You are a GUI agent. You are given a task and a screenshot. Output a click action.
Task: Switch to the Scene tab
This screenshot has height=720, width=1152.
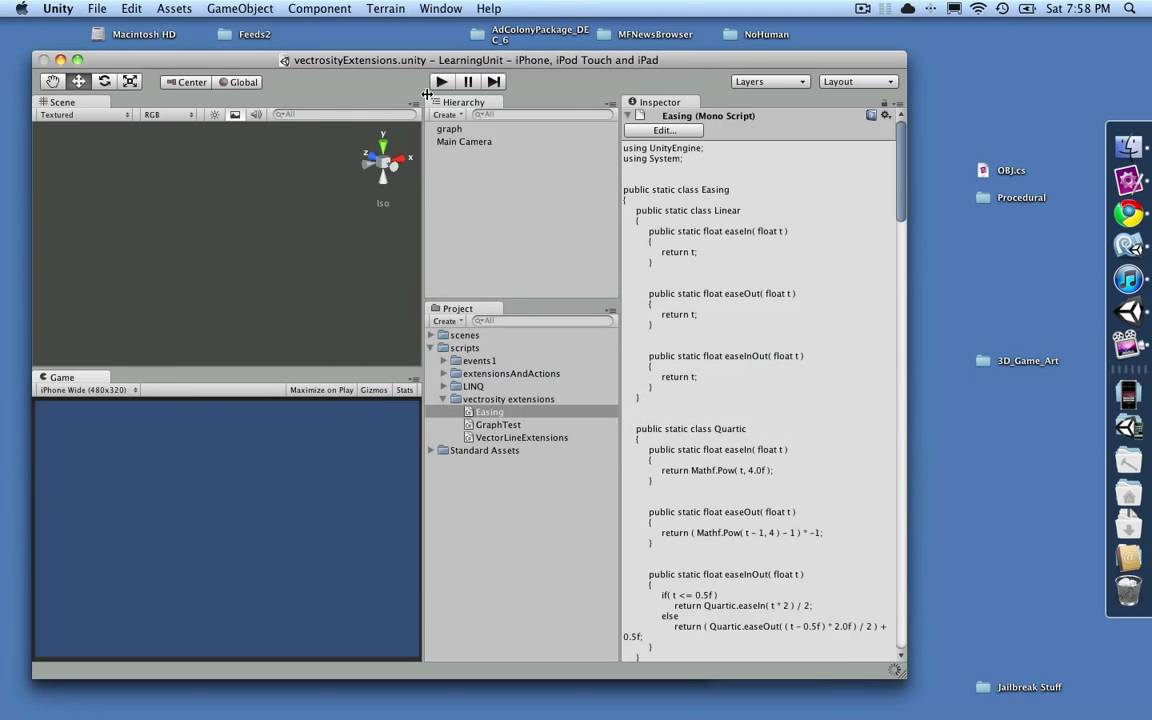(71, 102)
